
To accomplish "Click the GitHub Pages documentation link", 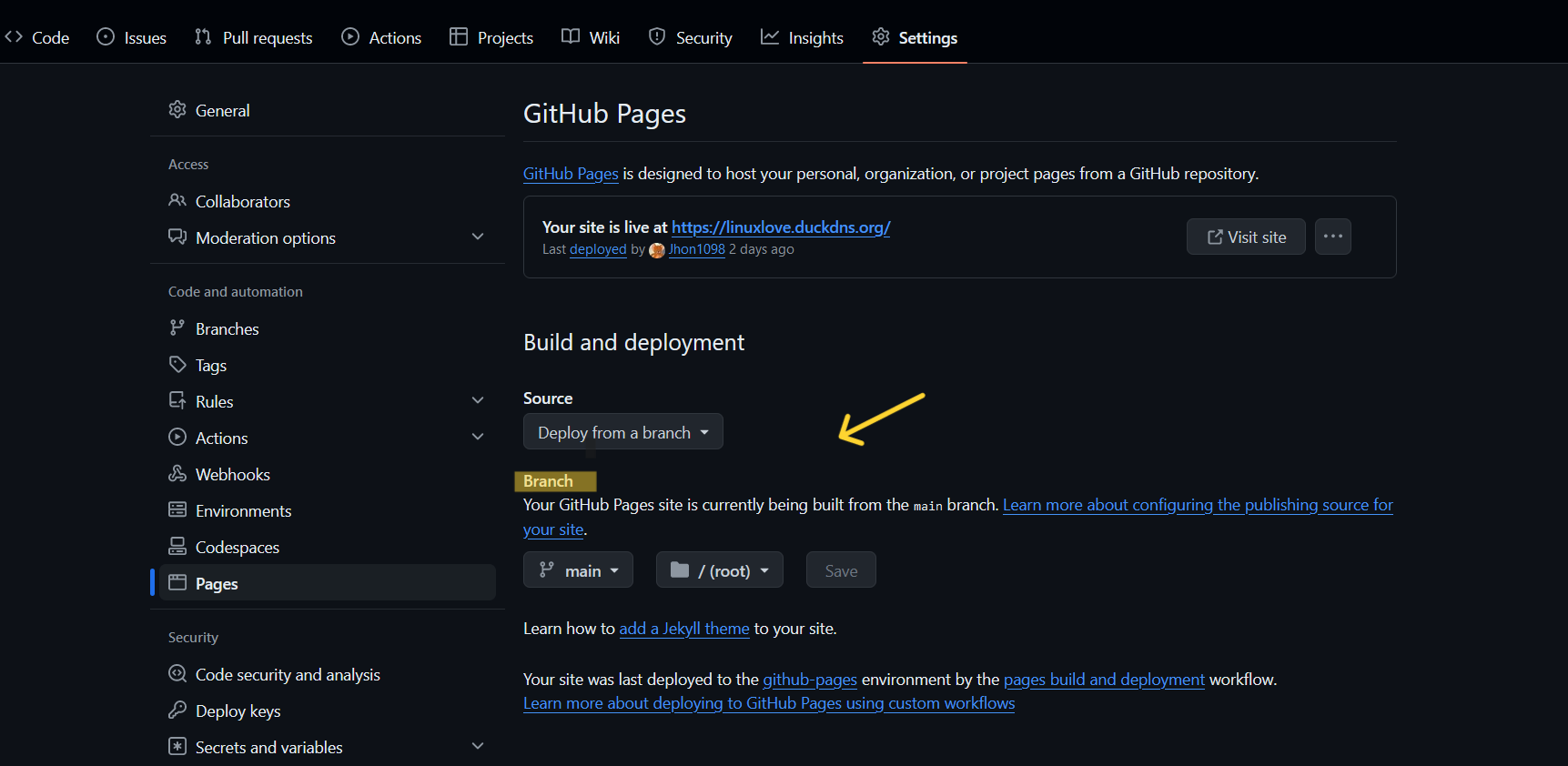I will [x=571, y=174].
